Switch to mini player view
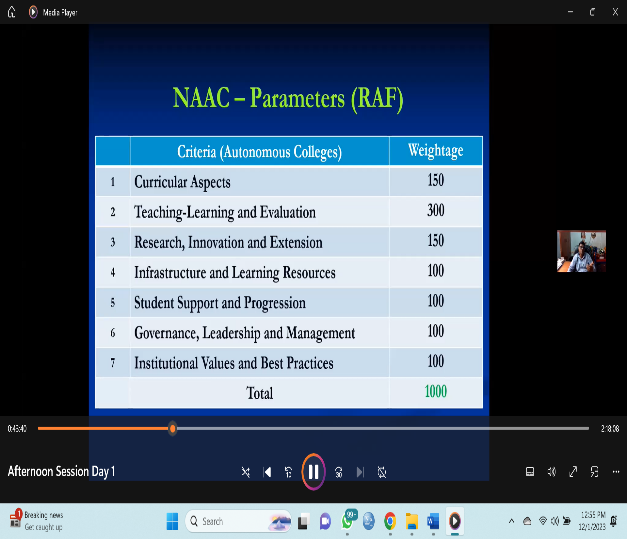This screenshot has height=539, width=627. click(x=594, y=472)
